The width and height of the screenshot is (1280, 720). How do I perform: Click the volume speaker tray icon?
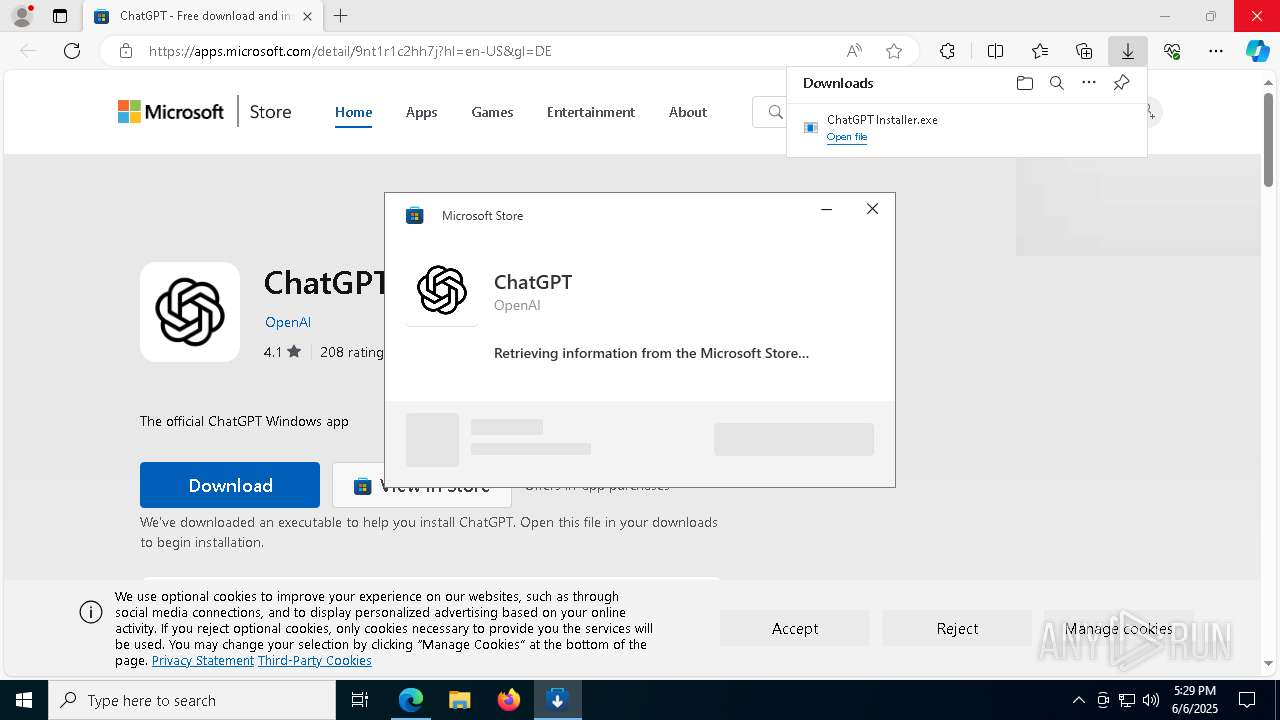pyautogui.click(x=1151, y=700)
